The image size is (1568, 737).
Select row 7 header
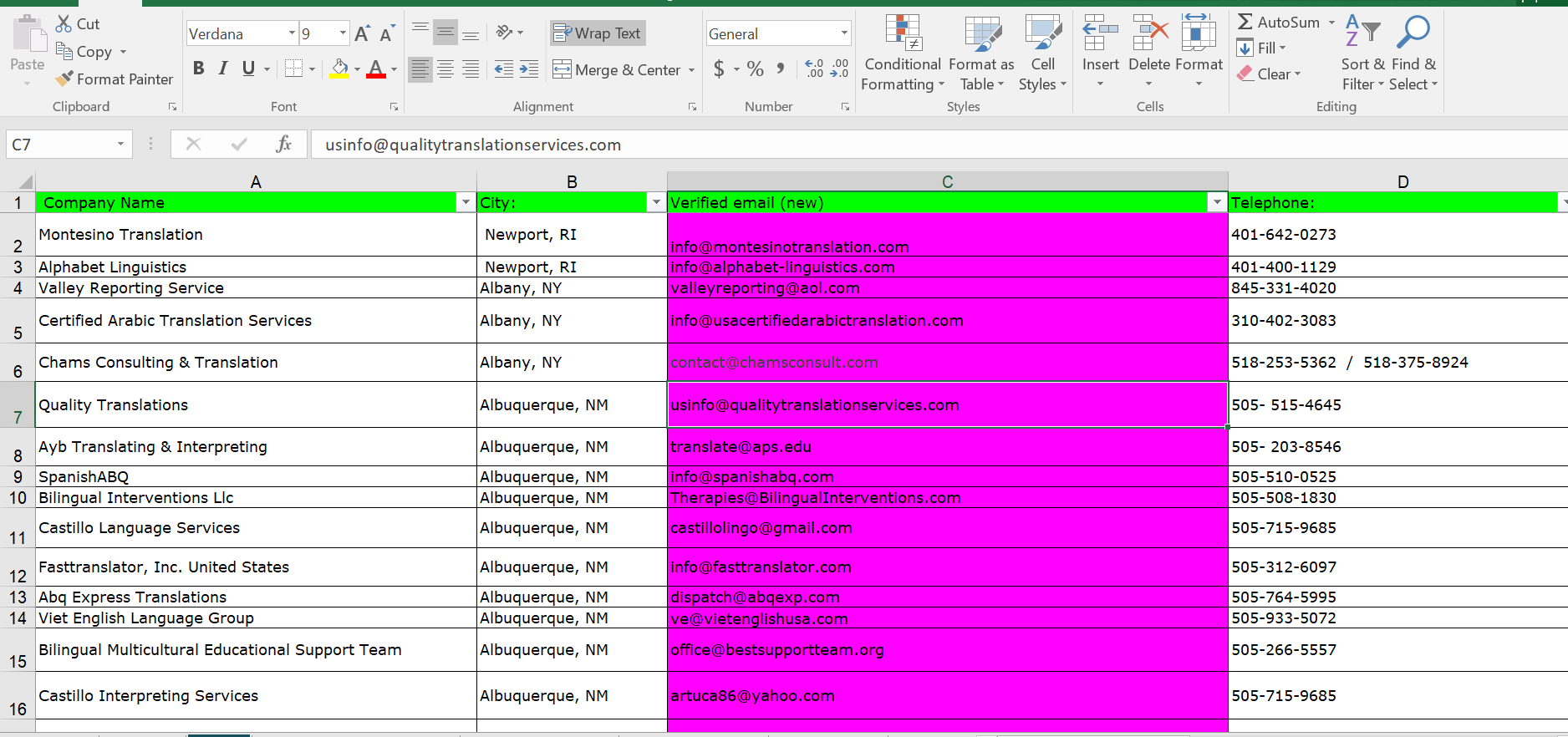point(18,406)
